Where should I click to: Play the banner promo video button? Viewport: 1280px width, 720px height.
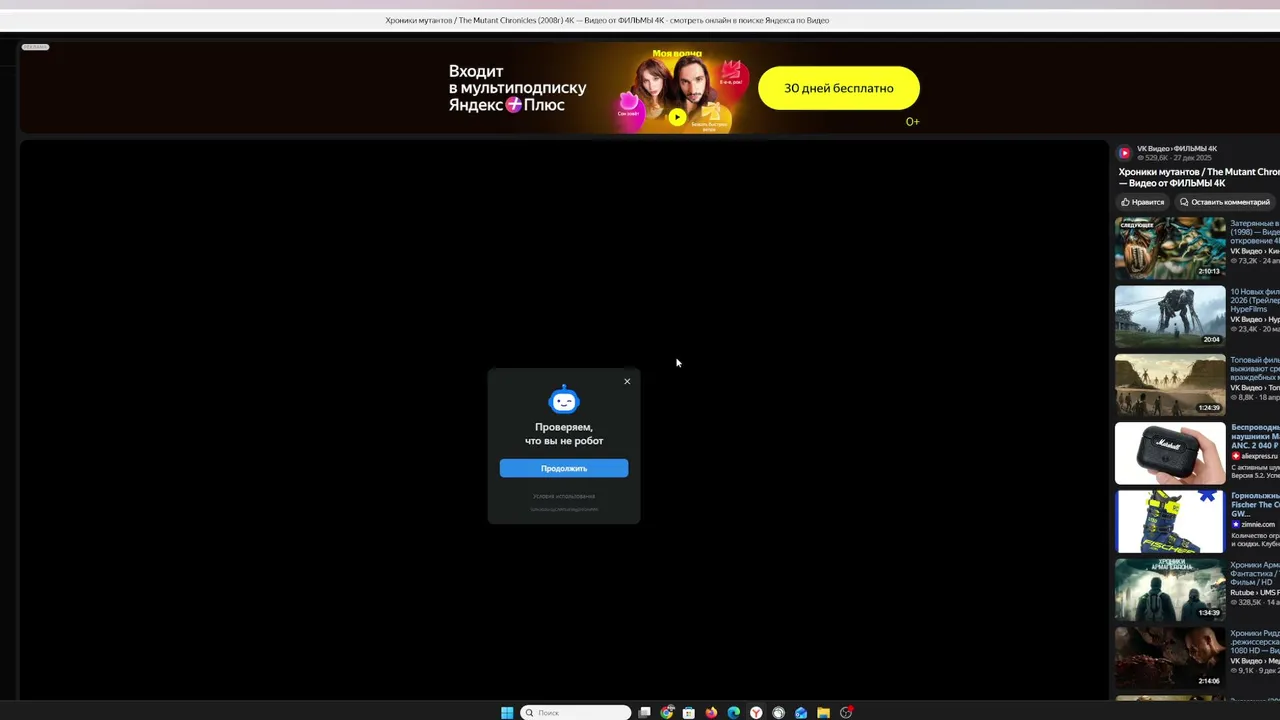click(x=677, y=117)
